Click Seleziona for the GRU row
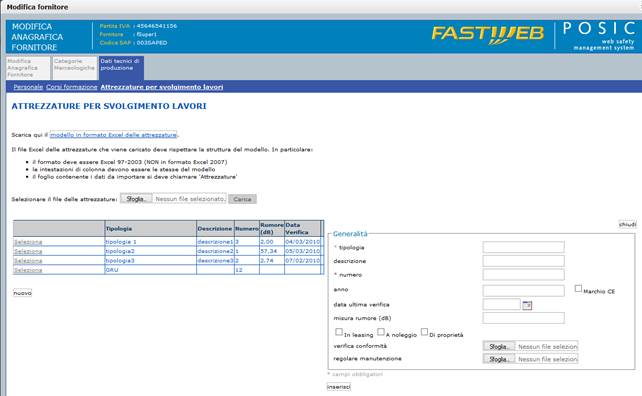Viewport: 642px width, 396px height. (x=28, y=270)
